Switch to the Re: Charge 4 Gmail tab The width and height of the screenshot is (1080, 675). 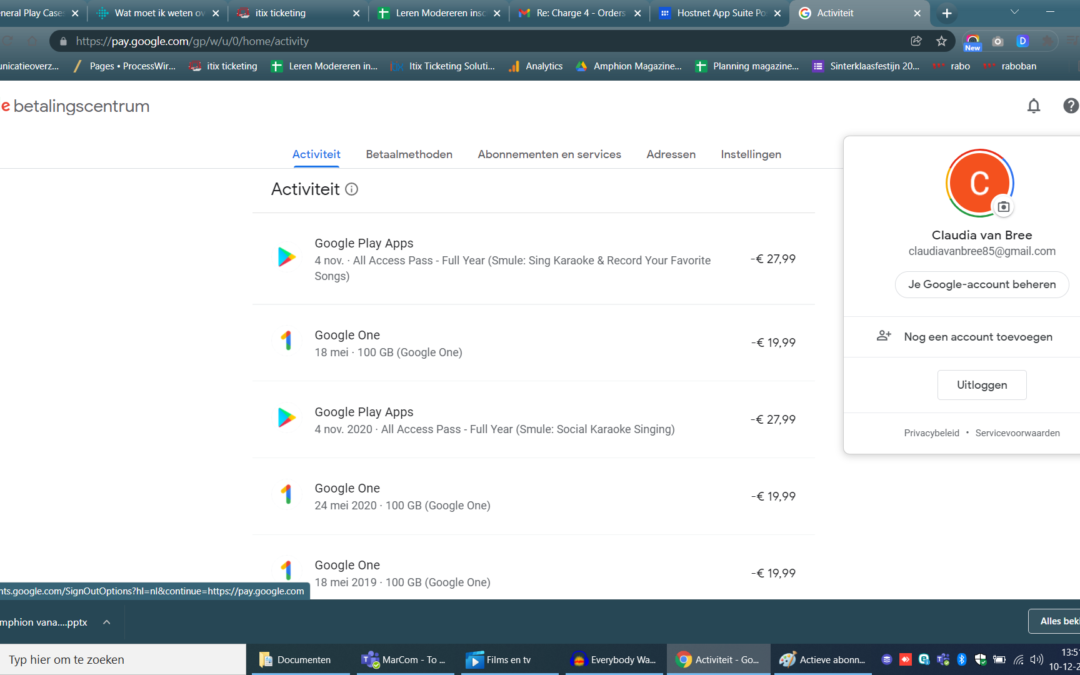click(x=579, y=13)
